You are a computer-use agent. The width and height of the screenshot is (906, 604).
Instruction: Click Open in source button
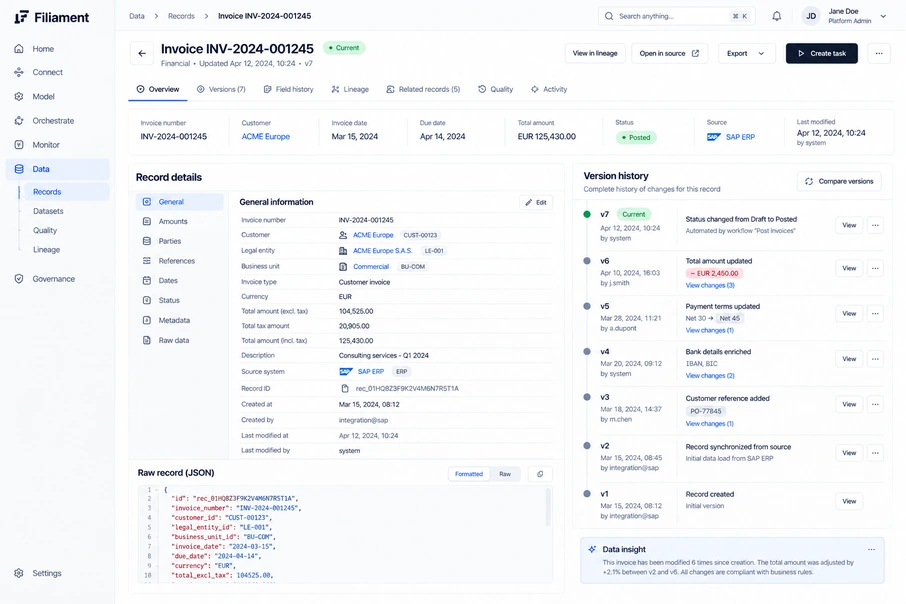click(x=669, y=53)
